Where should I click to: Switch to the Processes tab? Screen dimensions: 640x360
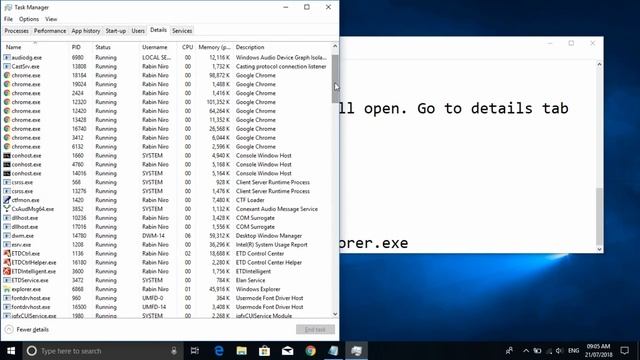16,31
